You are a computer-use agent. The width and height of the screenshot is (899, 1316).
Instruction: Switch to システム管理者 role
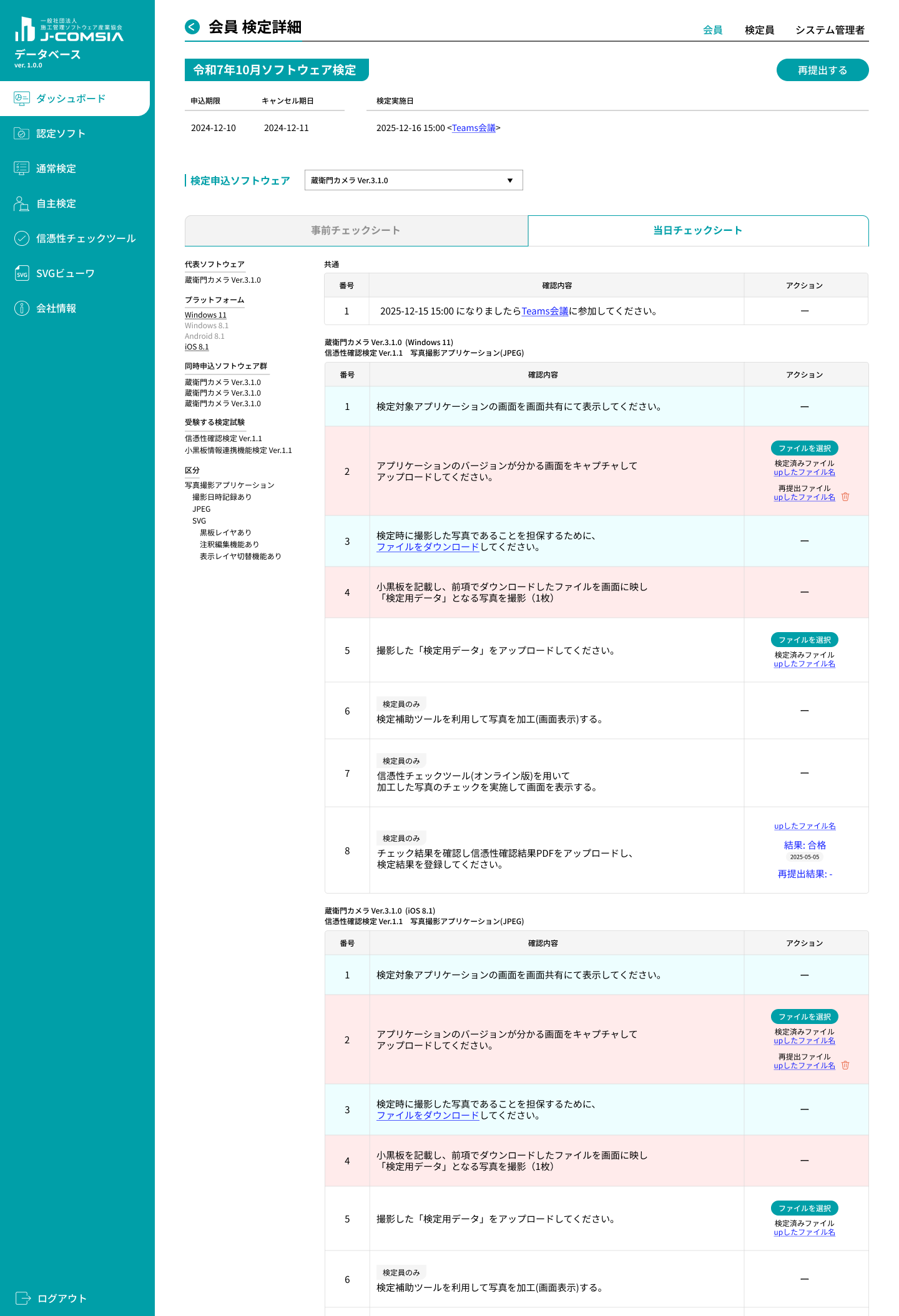[x=830, y=30]
